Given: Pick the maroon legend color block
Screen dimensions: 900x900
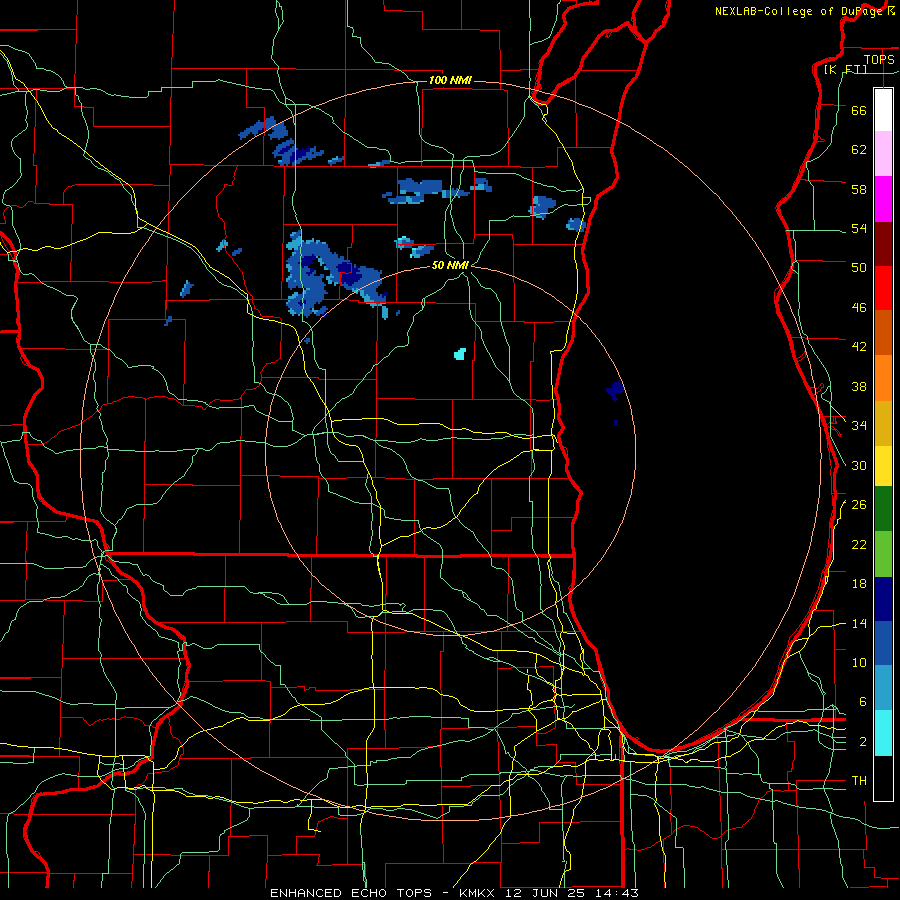Looking at the screenshot, I should pyautogui.click(x=883, y=243).
